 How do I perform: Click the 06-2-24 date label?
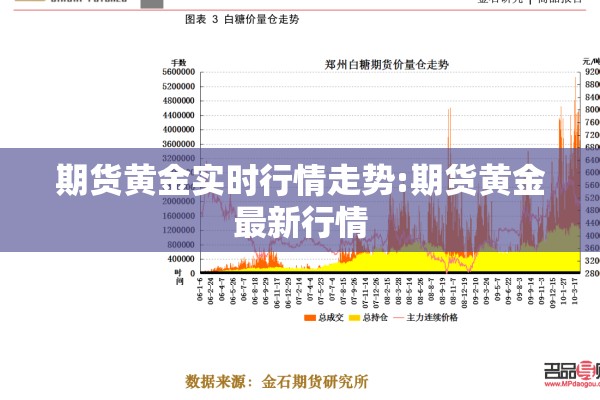point(210,291)
